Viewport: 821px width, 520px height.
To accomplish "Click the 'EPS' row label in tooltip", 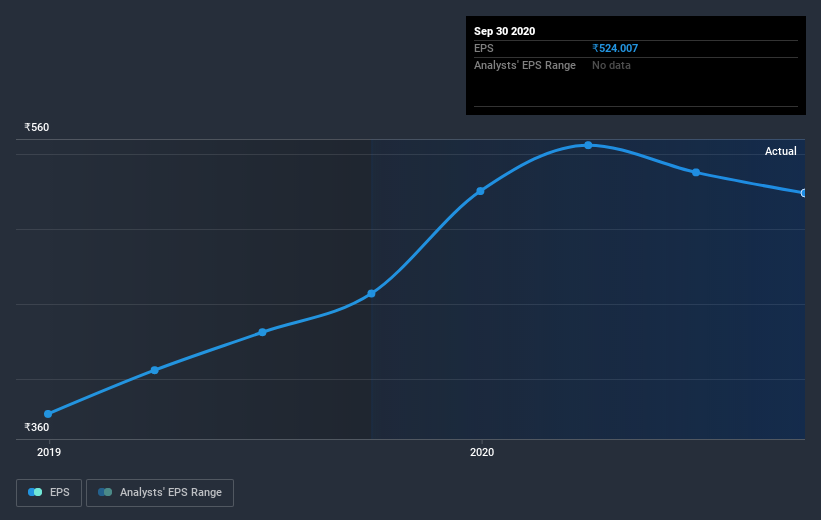I will (x=484, y=48).
